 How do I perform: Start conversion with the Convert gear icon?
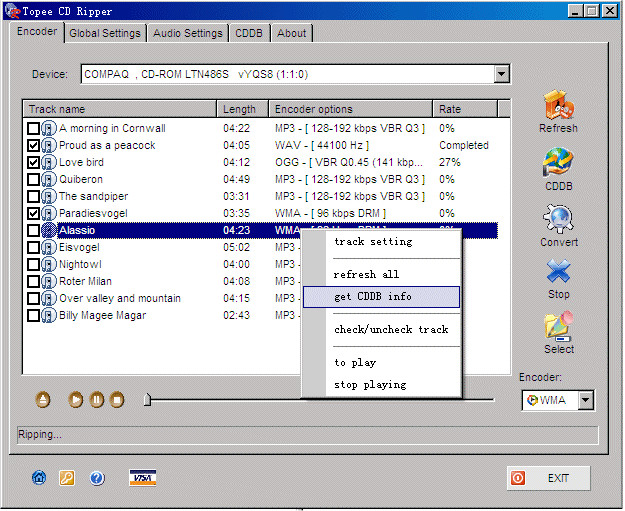tap(558, 218)
